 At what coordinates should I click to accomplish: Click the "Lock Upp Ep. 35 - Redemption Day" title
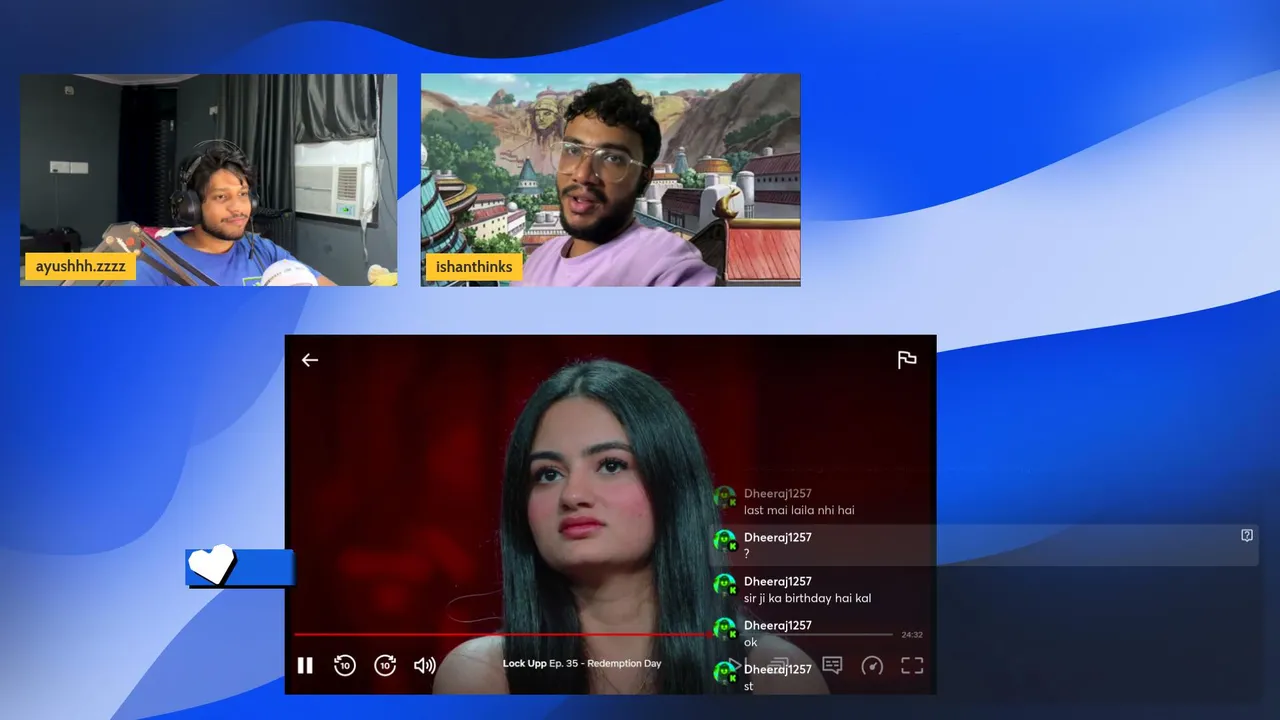tap(582, 664)
